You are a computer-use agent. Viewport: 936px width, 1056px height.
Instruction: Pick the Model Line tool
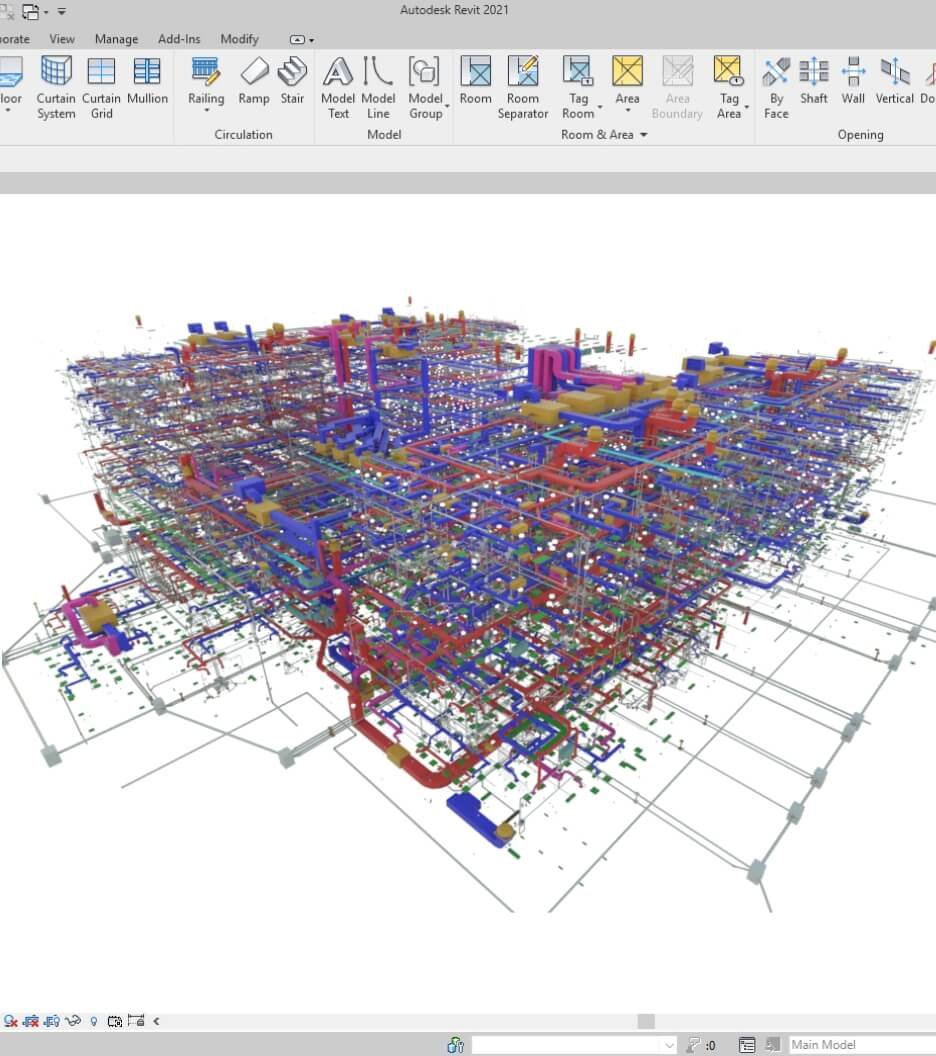[x=378, y=87]
